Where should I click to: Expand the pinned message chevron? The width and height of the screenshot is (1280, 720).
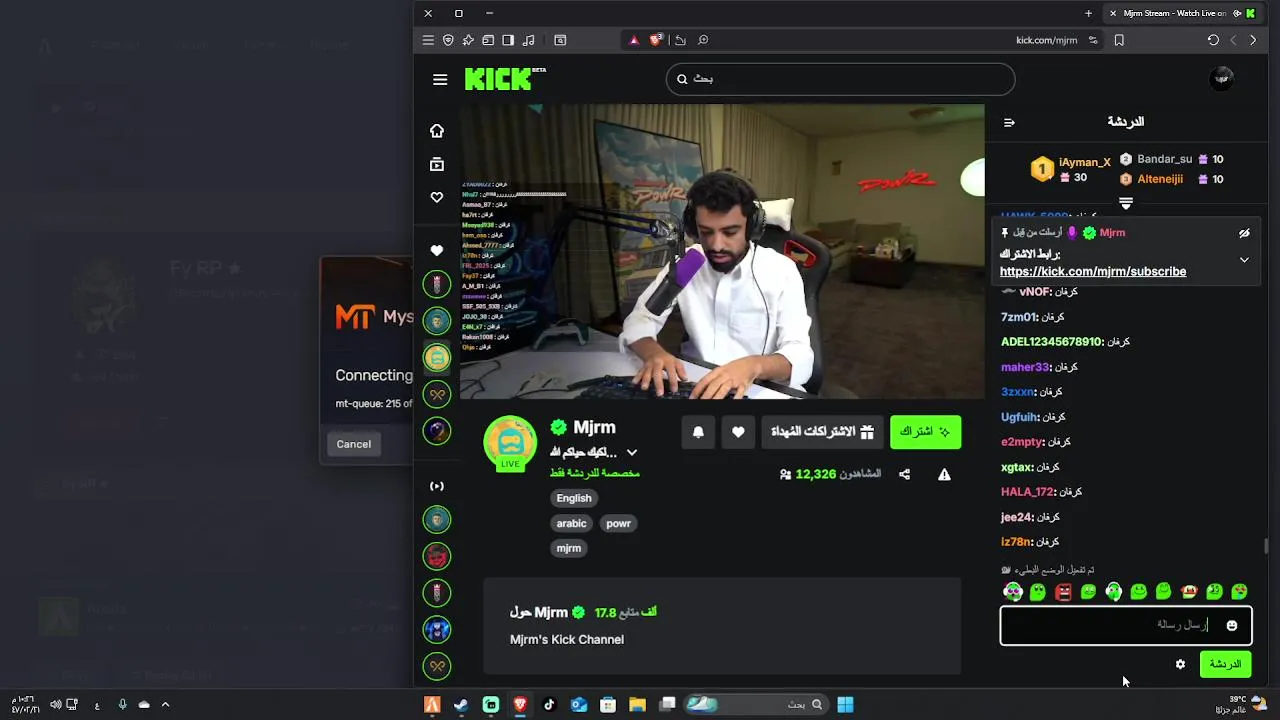pos(1244,260)
